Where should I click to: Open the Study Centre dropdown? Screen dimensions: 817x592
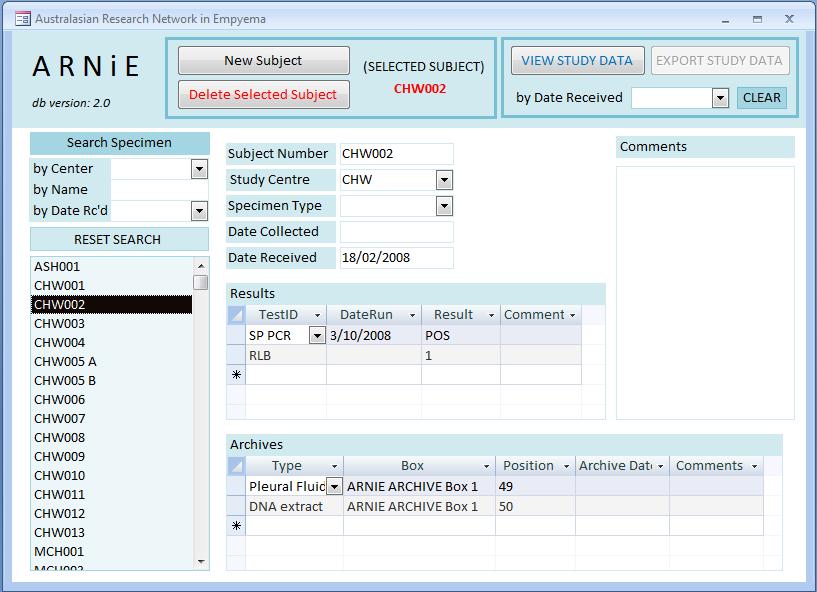444,180
